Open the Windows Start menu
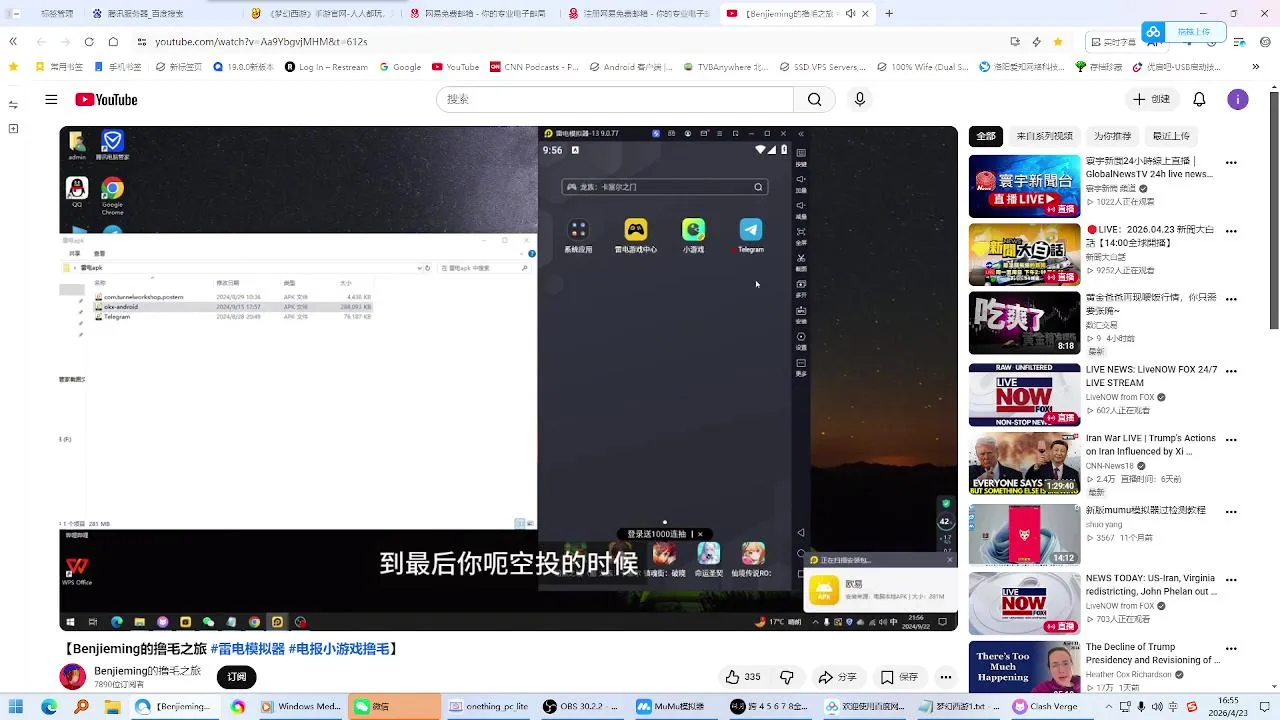Image resolution: width=1280 pixels, height=720 pixels. [x=16, y=706]
